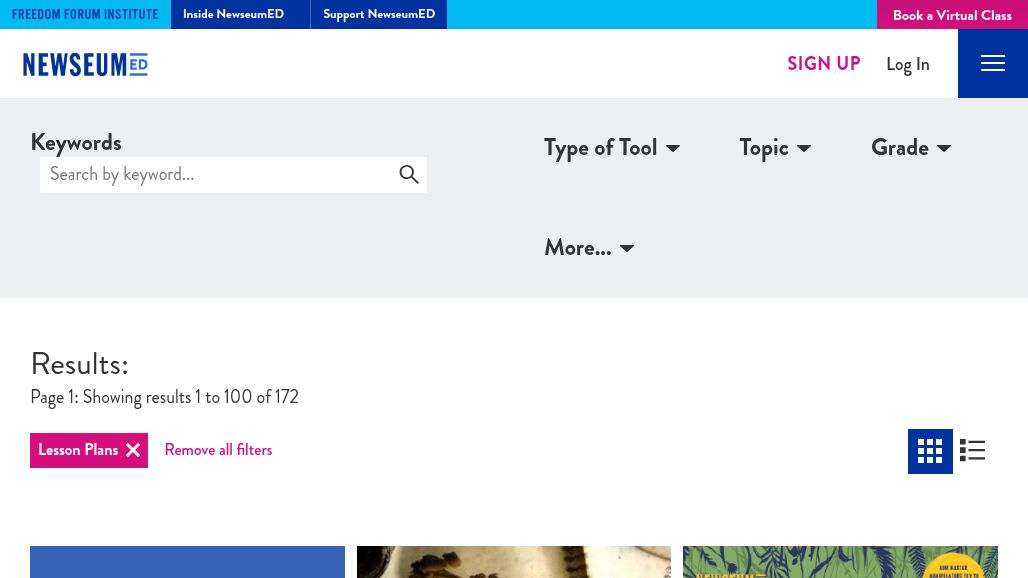Click the X on the Lesson Plans chip
Screen dimensions: 1028x578
(133, 450)
